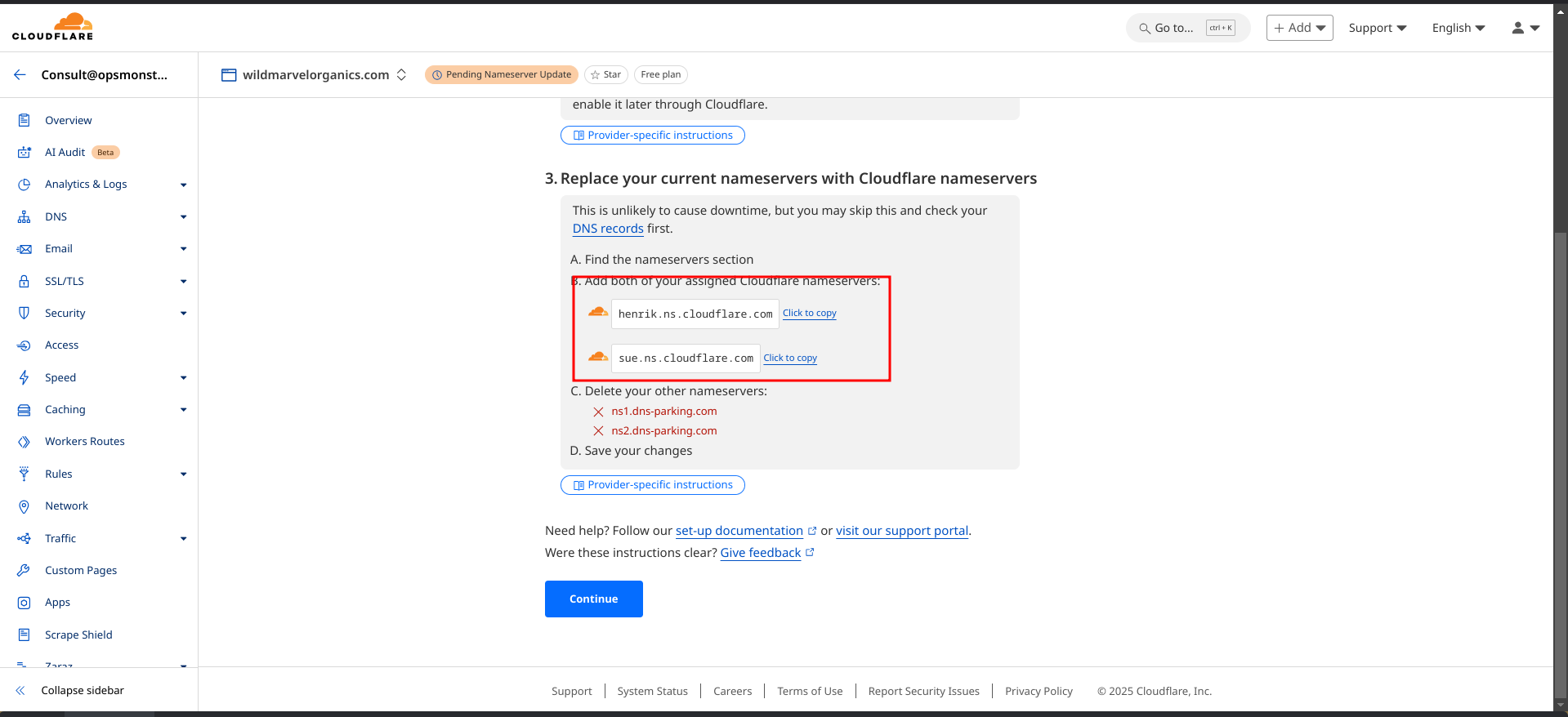Screen dimensions: 1568x717
Task: Open the domain switcher for wildmarvelorganics.com
Action: tap(401, 74)
